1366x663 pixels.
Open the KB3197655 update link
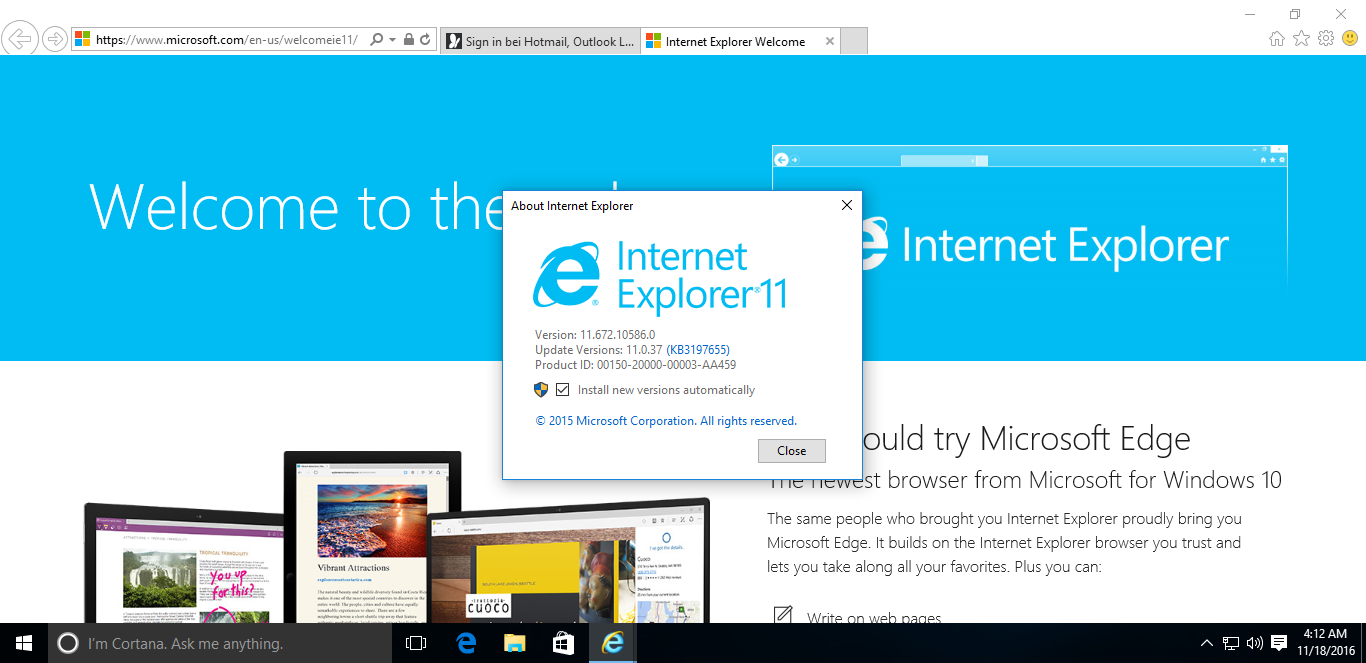coord(698,350)
